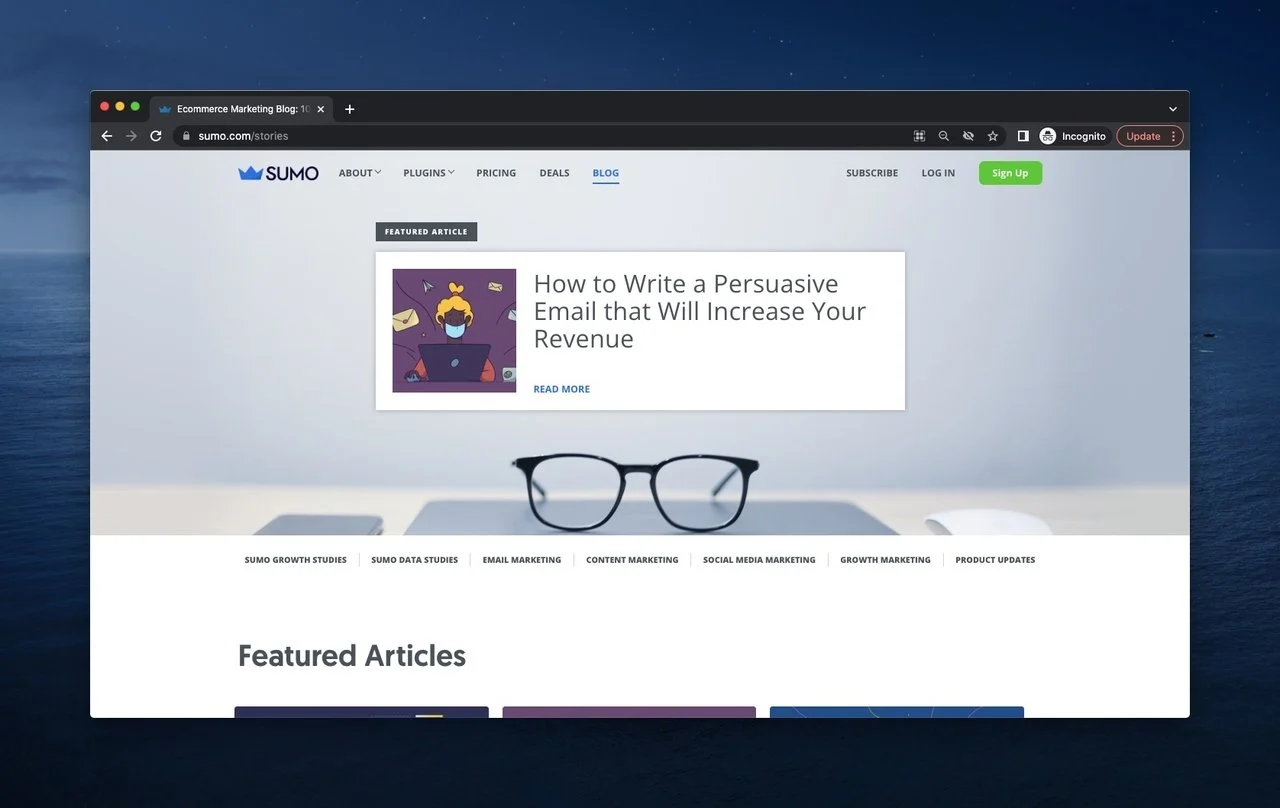1280x808 pixels.
Task: Reload the page with the refresh icon
Action: click(x=156, y=136)
